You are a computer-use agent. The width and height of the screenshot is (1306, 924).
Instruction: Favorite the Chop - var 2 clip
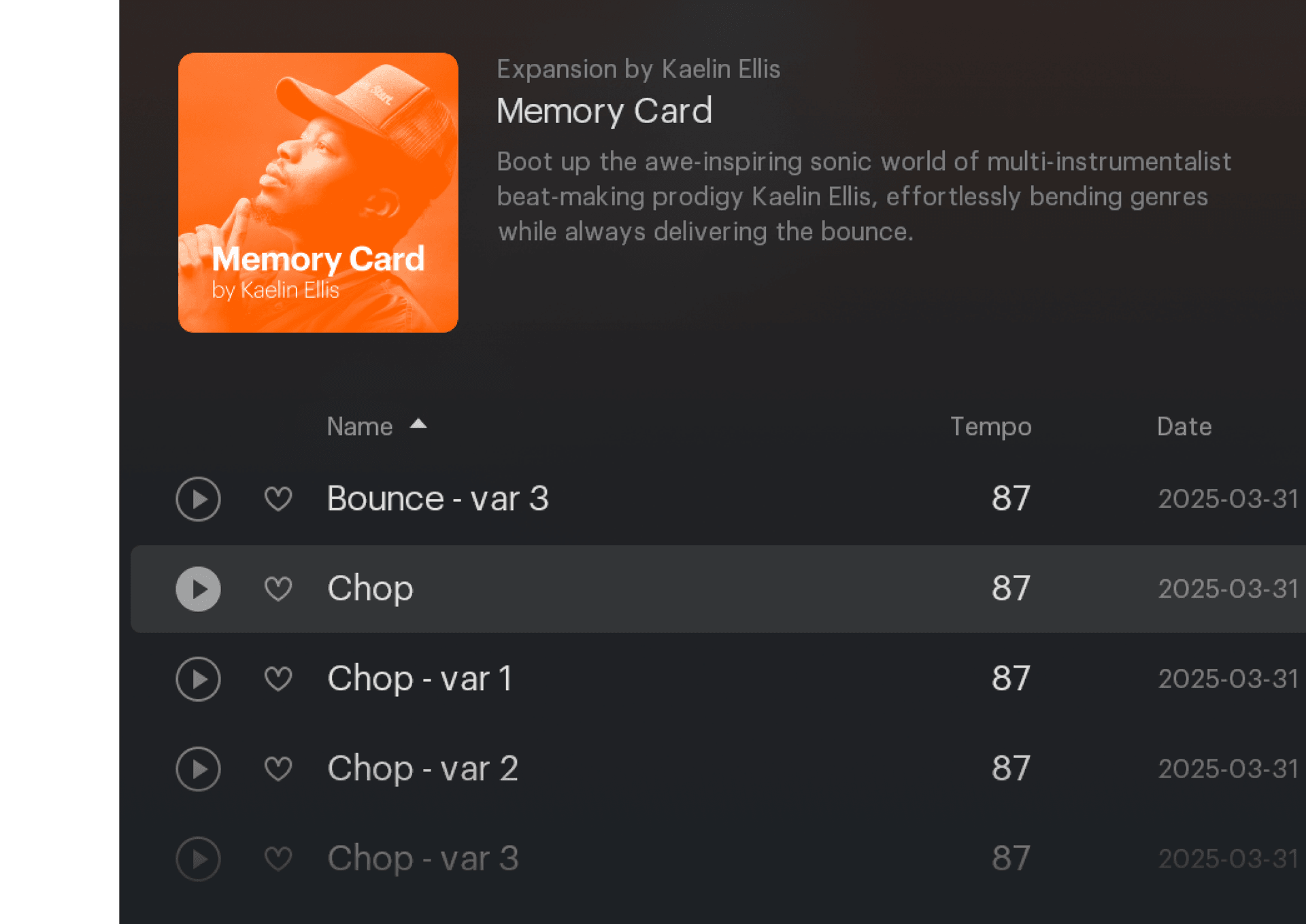pos(278,769)
